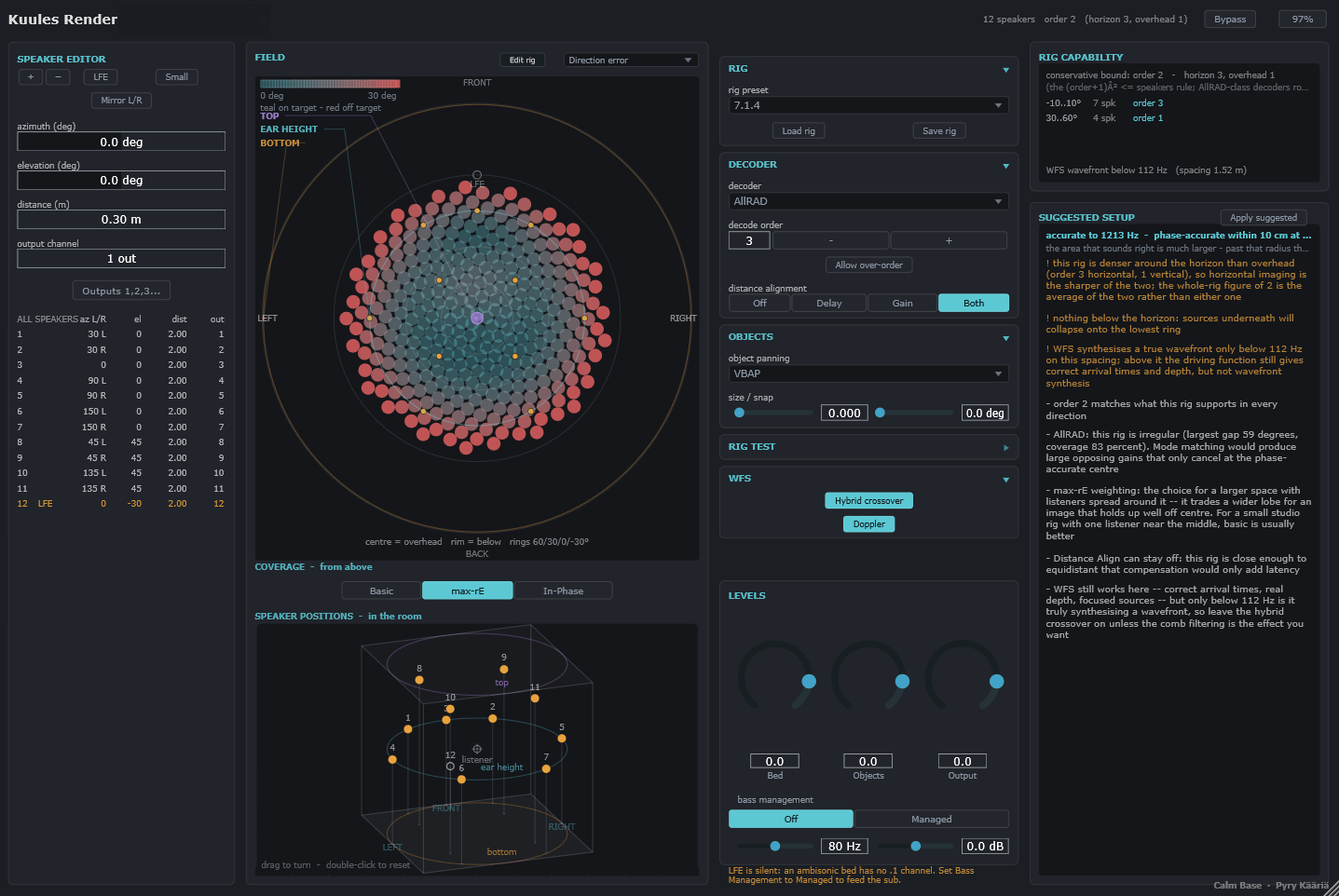Click the Bed level knob
Viewport: 1339px width, 896px height.
click(774, 679)
